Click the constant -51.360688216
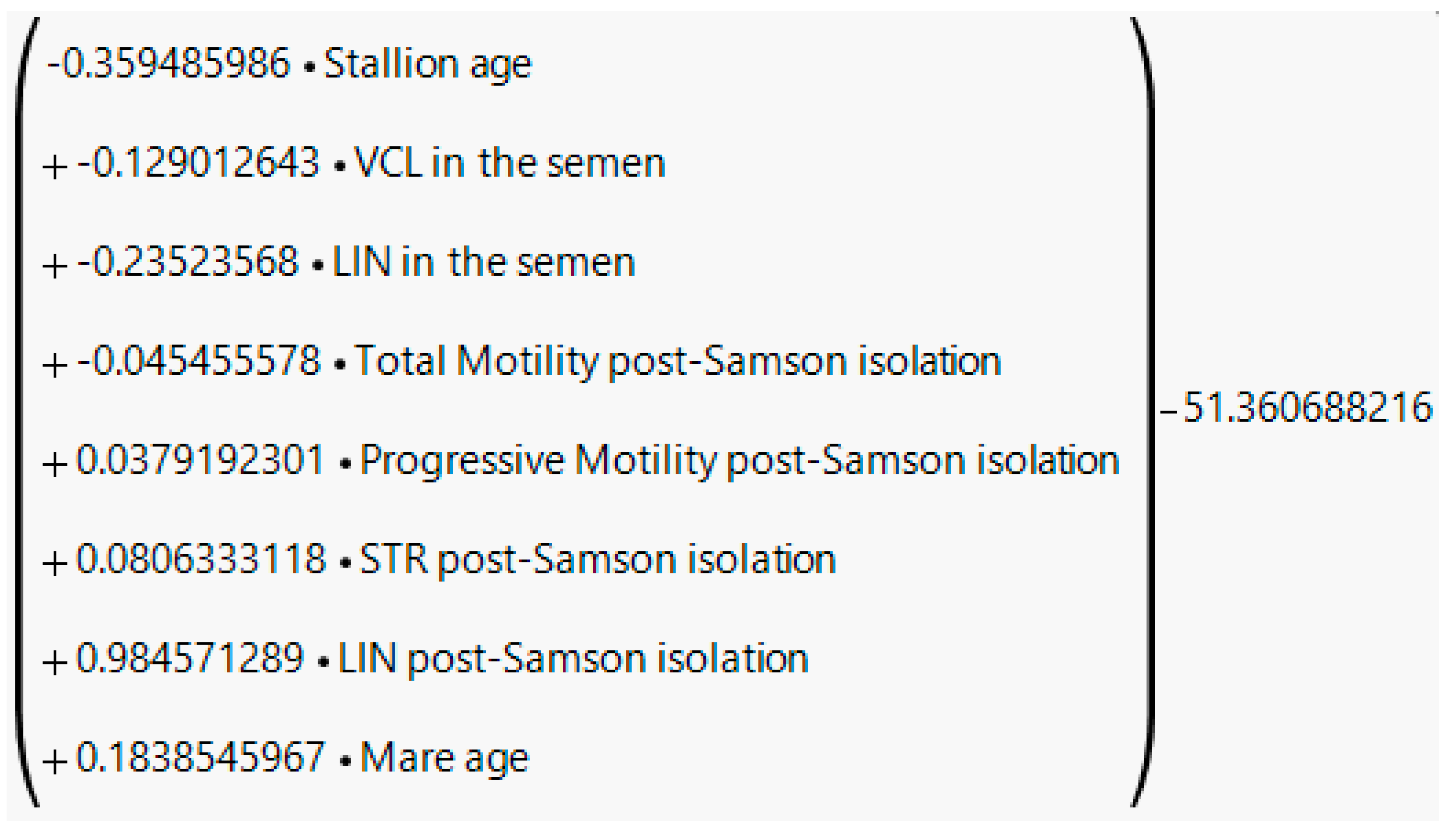1456x838 pixels. [1295, 408]
